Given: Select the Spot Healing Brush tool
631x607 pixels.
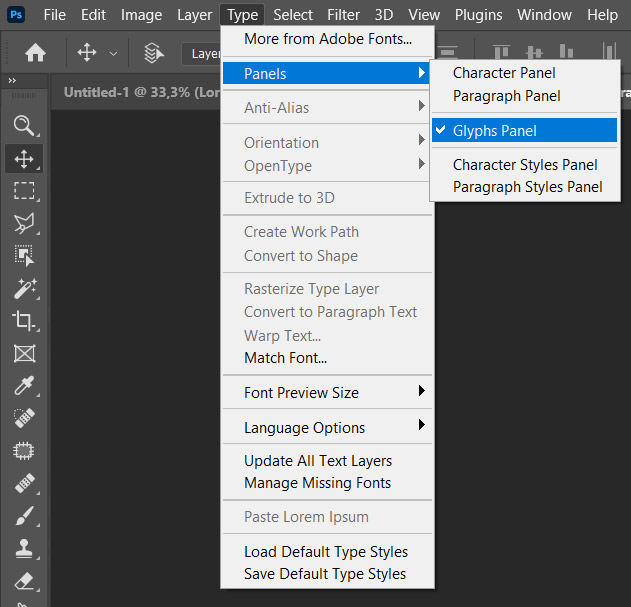Looking at the screenshot, I should [25, 418].
